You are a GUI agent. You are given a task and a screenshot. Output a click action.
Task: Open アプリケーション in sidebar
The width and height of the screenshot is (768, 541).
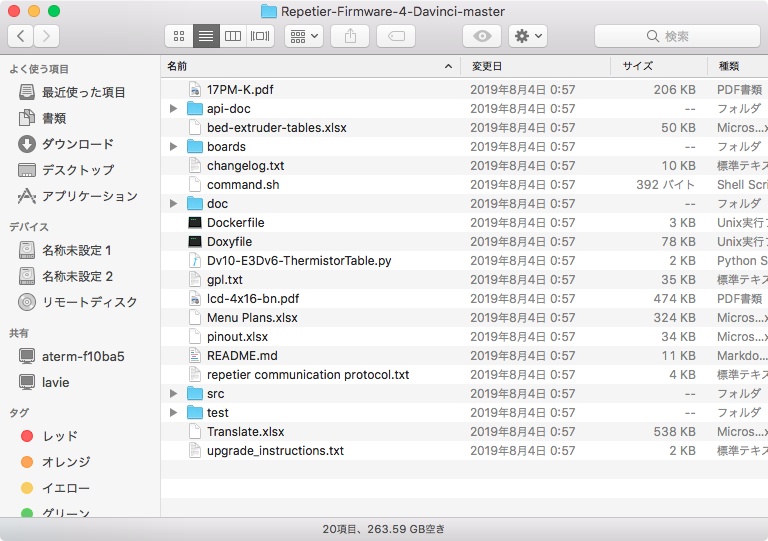click(89, 196)
